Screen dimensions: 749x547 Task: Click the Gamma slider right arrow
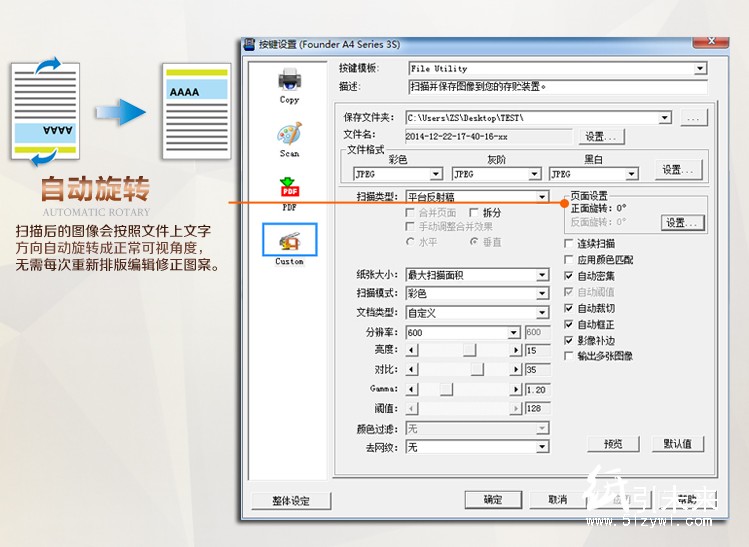point(516,389)
